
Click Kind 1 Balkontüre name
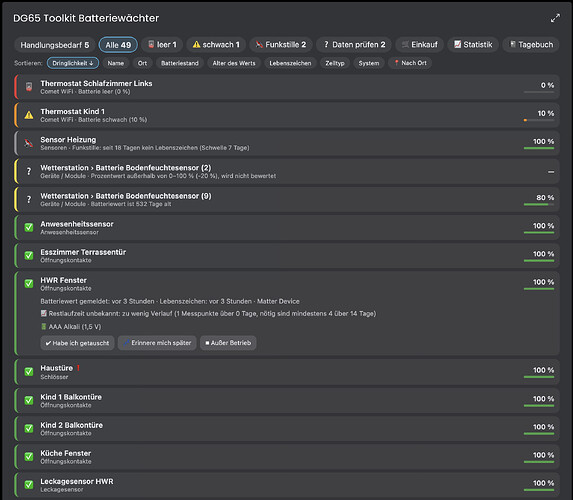[x=71, y=397]
